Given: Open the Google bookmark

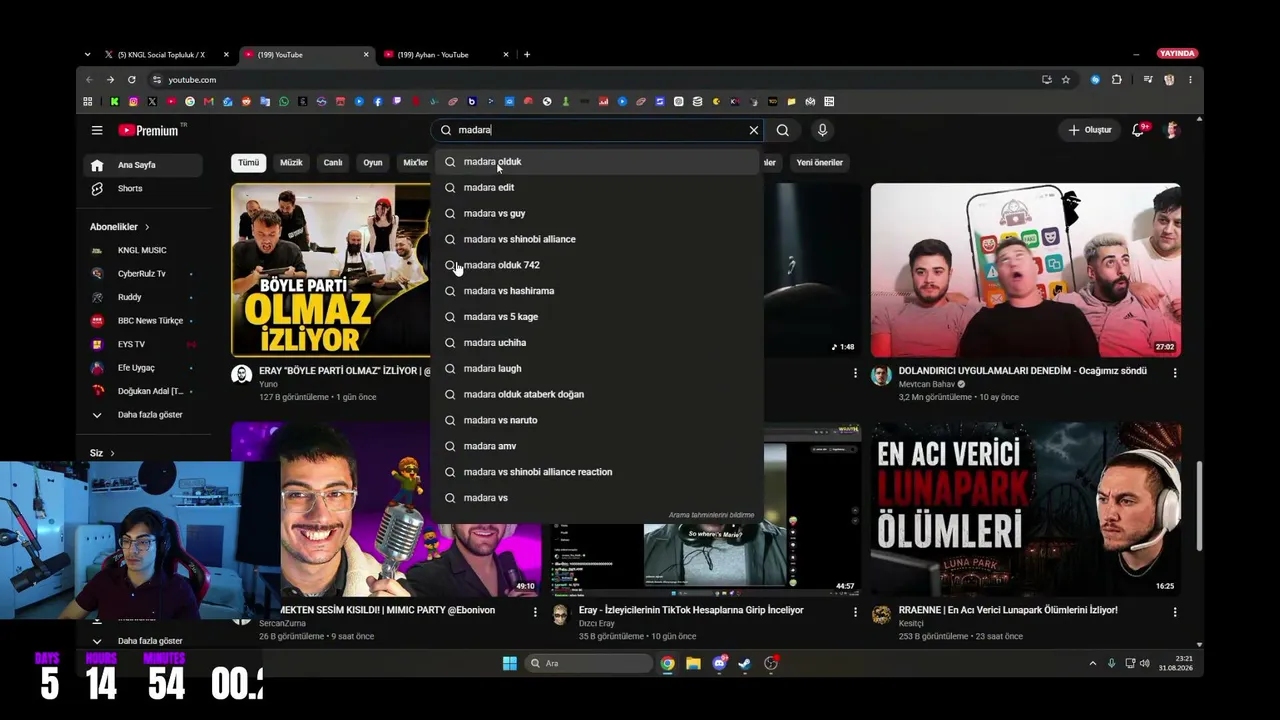Looking at the screenshot, I should (190, 101).
